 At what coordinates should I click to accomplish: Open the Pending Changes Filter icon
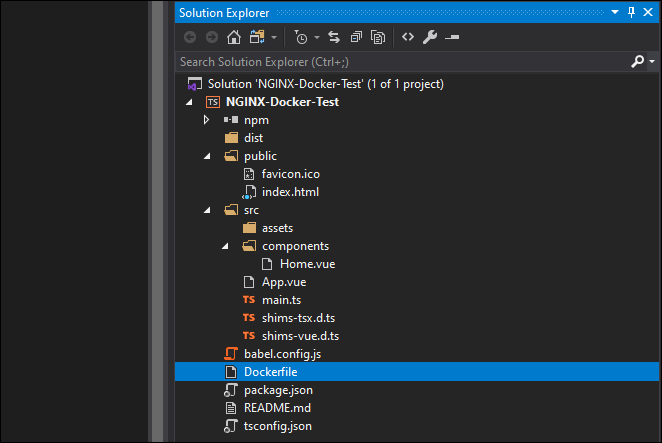pos(301,37)
